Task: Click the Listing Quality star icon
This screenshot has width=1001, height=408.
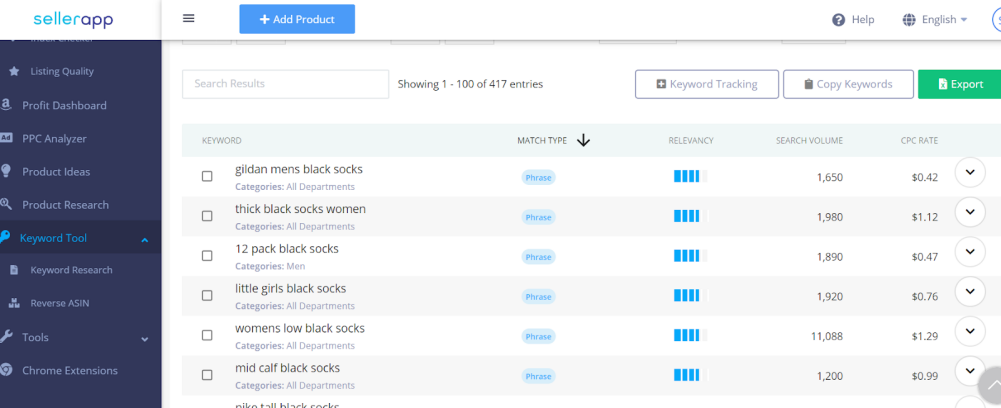Action: tap(14, 72)
